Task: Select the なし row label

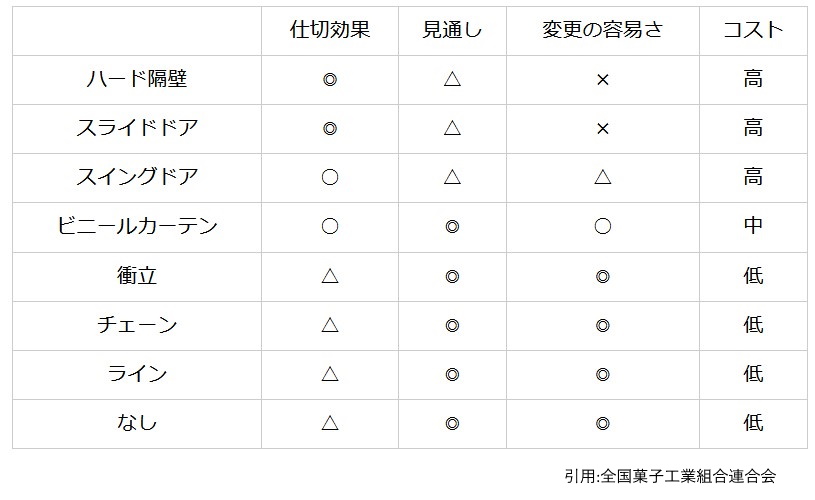Action: click(x=137, y=423)
